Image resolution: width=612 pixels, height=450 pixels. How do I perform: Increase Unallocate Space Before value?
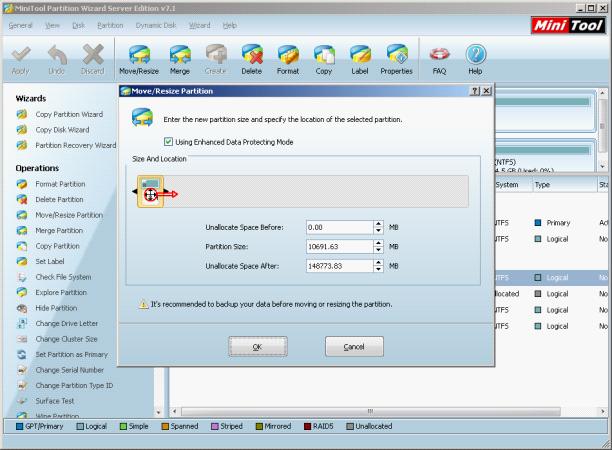(378, 224)
